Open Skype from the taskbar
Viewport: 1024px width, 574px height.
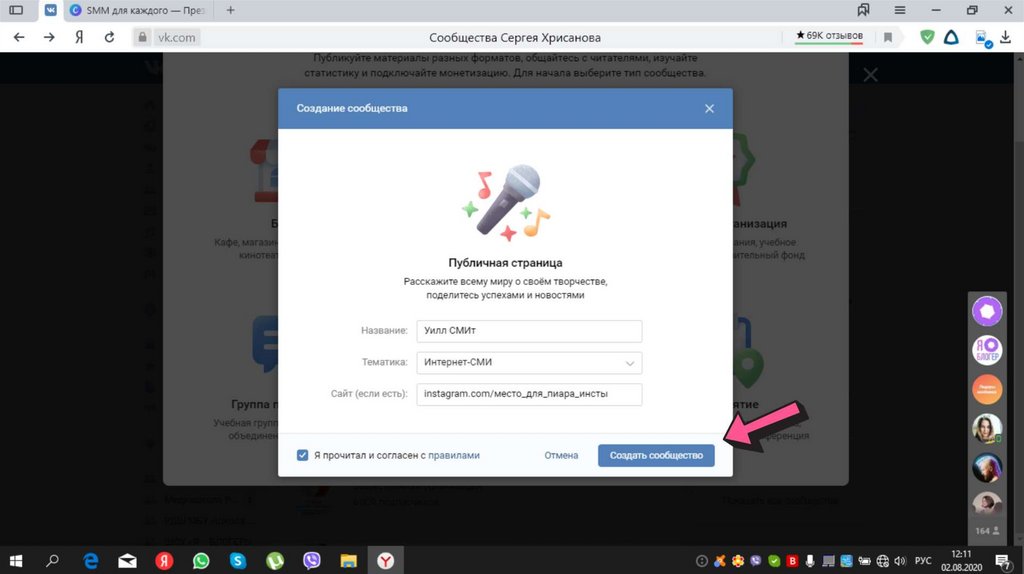(x=238, y=560)
